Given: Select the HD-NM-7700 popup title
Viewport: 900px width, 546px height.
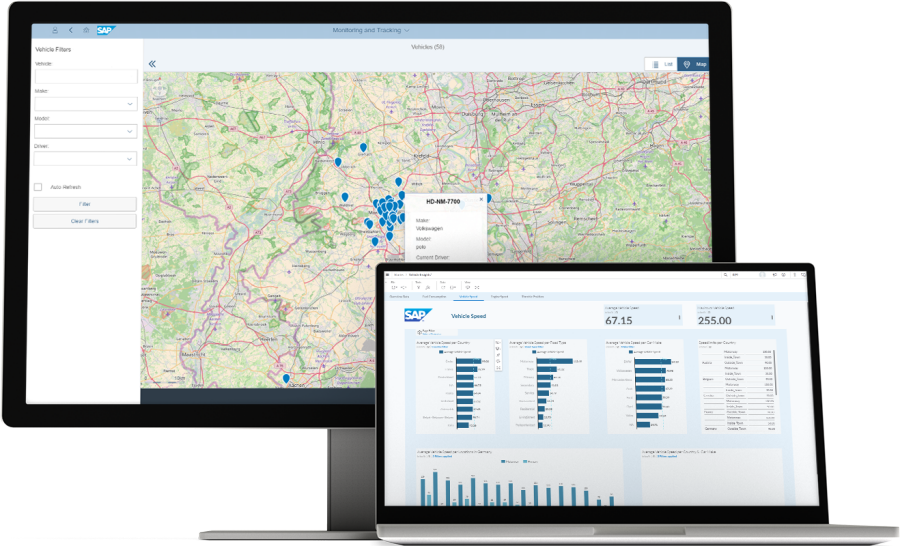Looking at the screenshot, I should point(443,202).
